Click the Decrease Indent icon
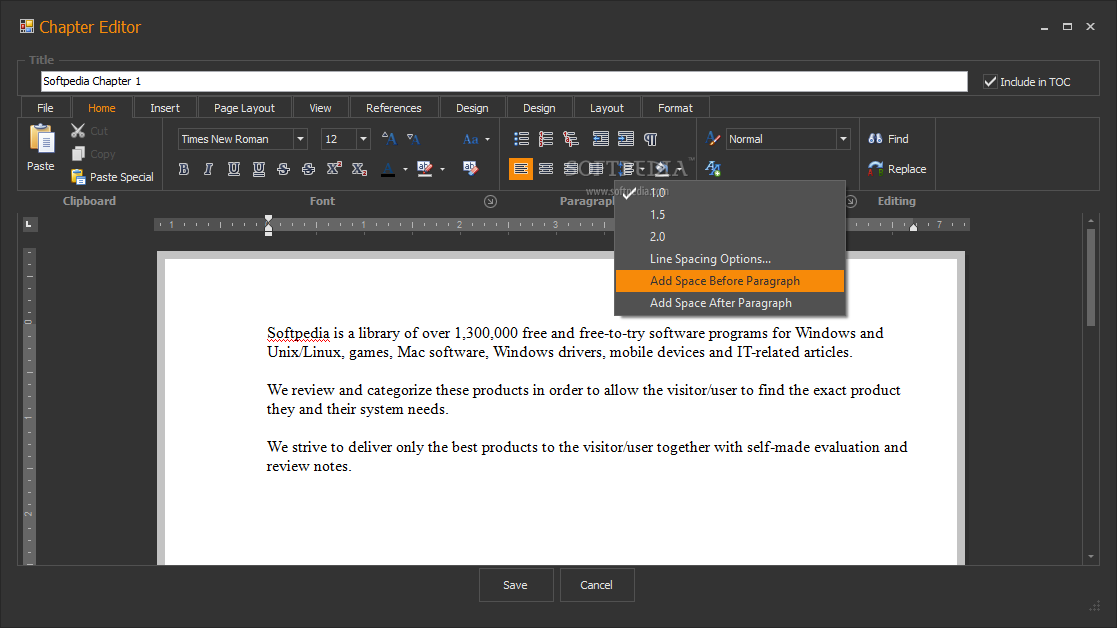 click(601, 139)
